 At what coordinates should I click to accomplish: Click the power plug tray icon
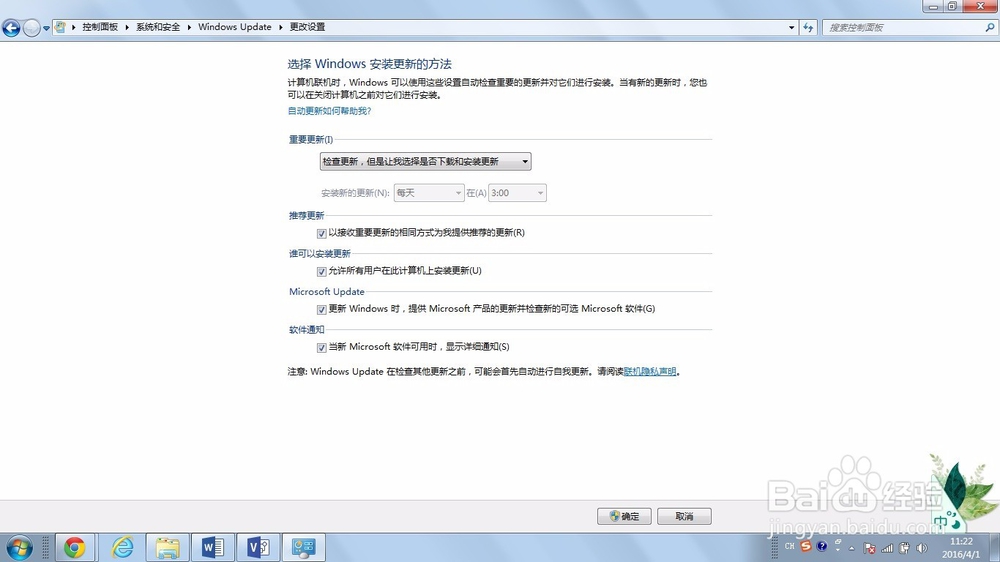(x=904, y=548)
